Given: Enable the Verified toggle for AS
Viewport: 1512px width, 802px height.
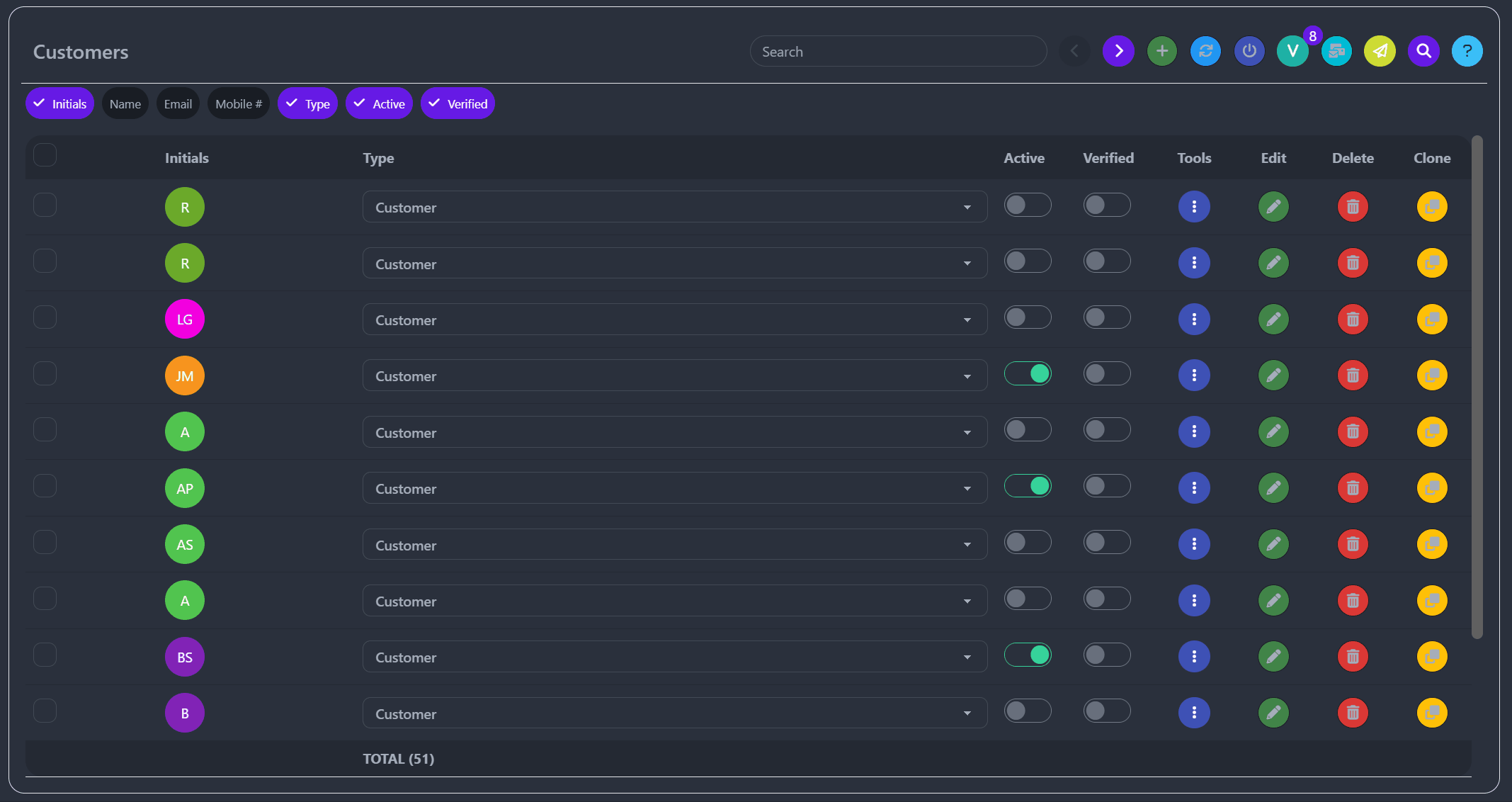Looking at the screenshot, I should pyautogui.click(x=1107, y=543).
